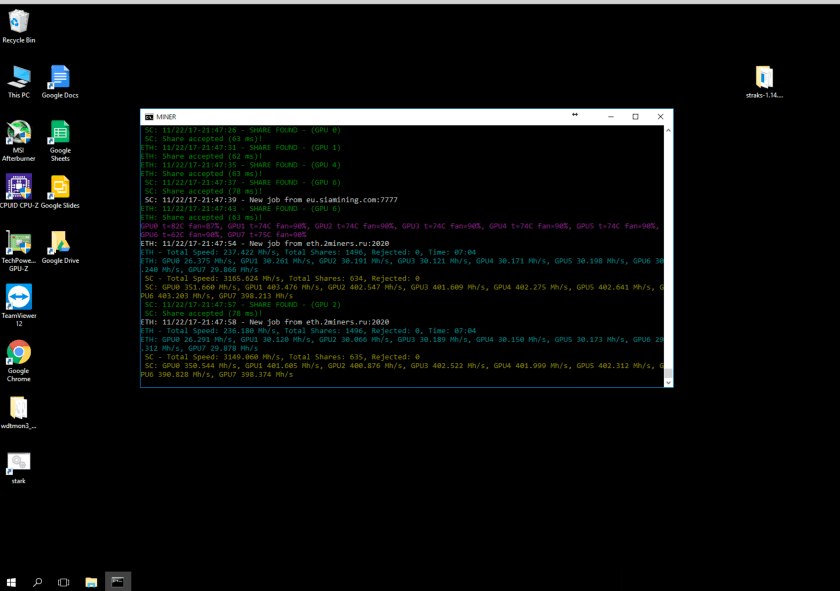
Task: Open File Explorer from the taskbar
Action: [91, 582]
